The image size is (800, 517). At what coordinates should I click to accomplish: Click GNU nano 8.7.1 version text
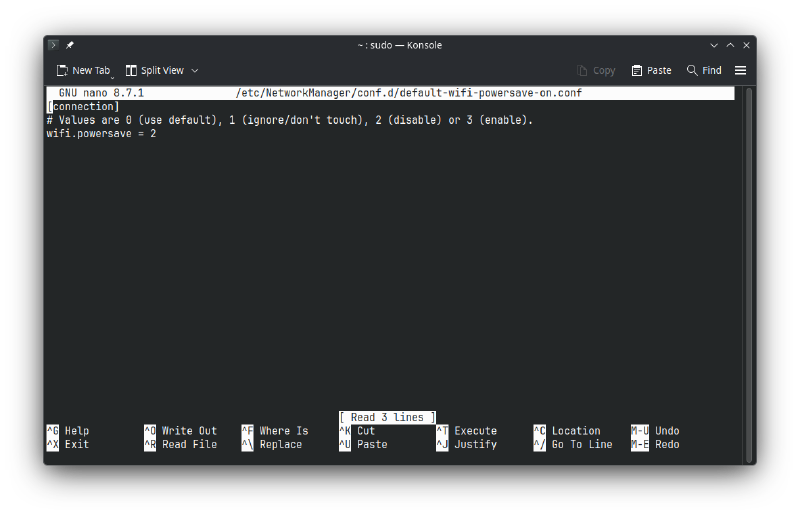pyautogui.click(x=101, y=93)
